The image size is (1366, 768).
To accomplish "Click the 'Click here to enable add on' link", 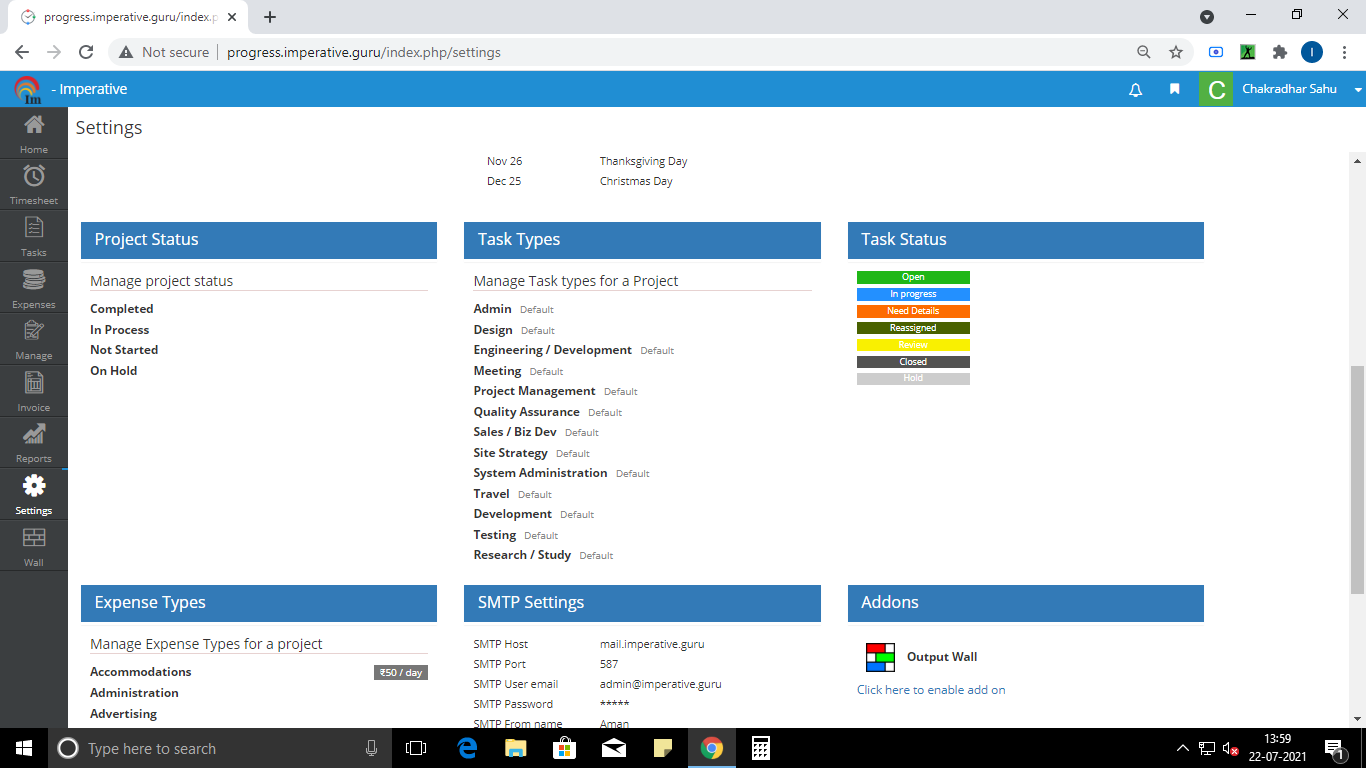I will (x=931, y=690).
